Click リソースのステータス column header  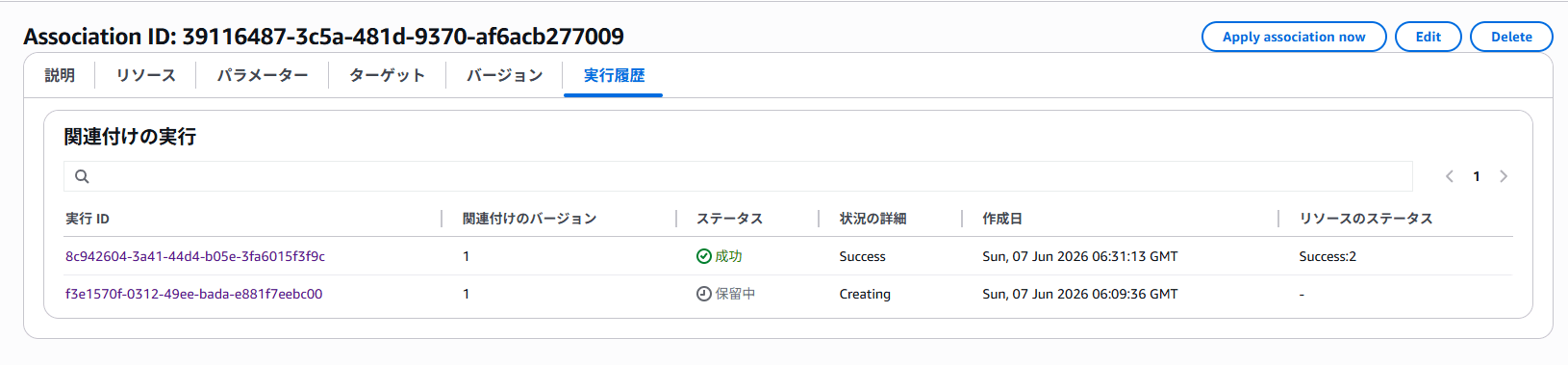tap(1366, 219)
